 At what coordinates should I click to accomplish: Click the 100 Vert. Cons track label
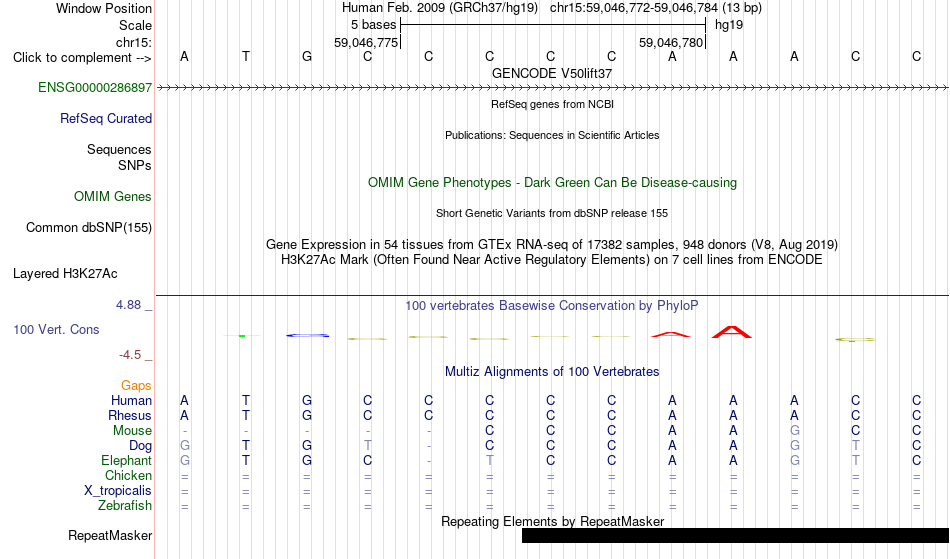point(56,329)
